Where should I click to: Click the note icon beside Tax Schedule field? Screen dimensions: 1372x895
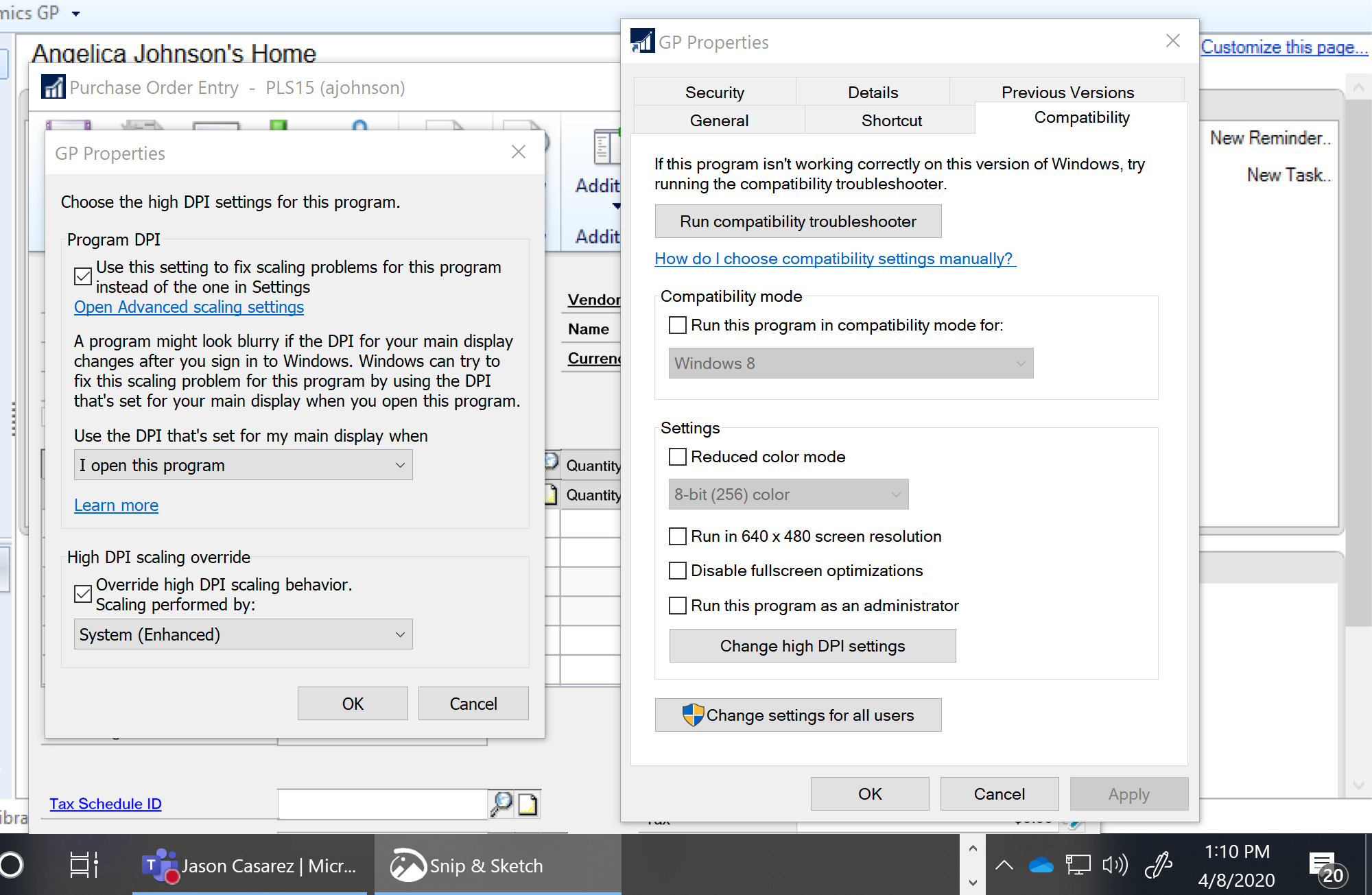click(528, 804)
